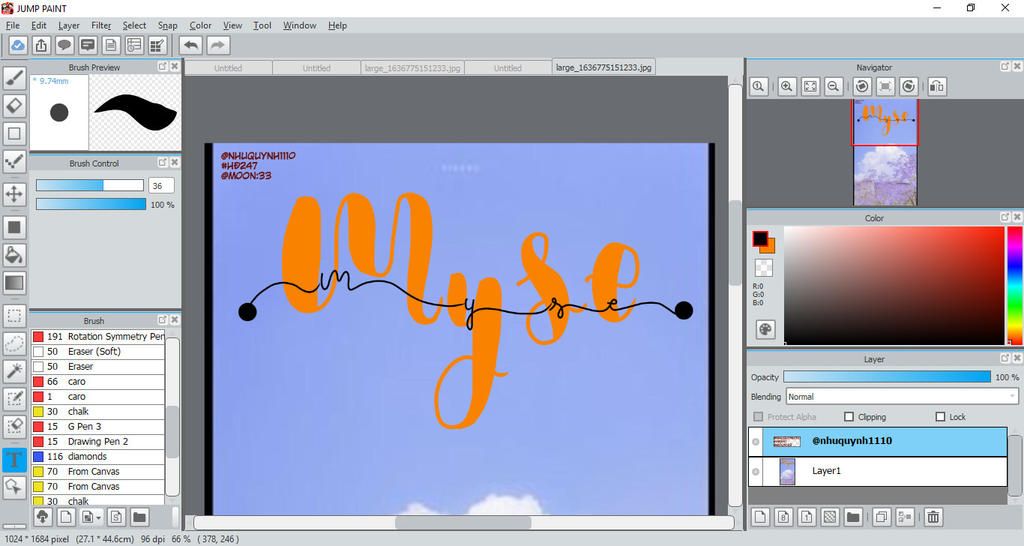Open the Filter menu
The height and width of the screenshot is (546, 1024).
click(x=101, y=25)
